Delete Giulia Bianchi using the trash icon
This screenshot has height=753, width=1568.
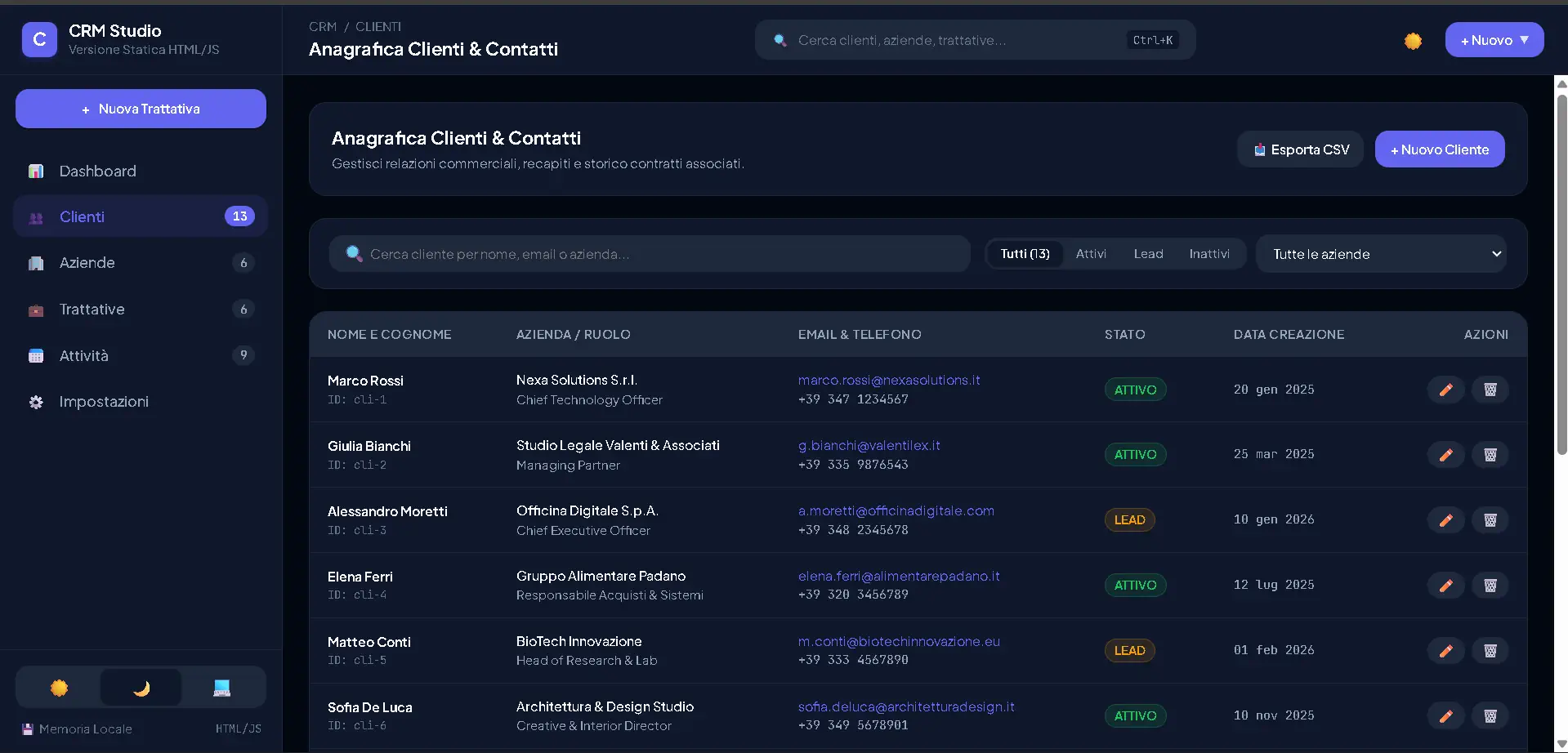pyautogui.click(x=1490, y=455)
